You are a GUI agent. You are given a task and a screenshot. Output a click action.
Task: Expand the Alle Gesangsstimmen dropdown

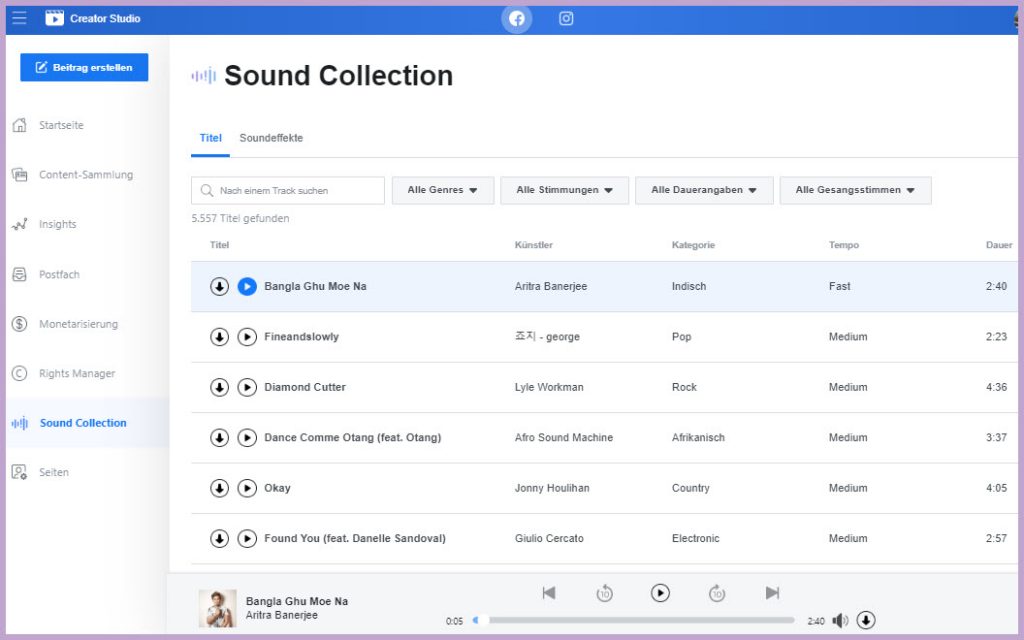[x=855, y=190]
